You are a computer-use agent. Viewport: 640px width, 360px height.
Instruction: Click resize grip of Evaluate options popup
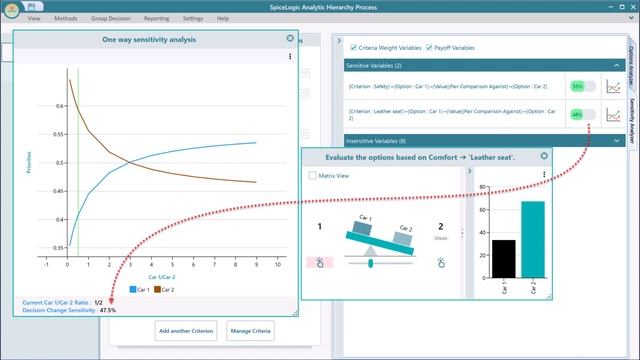[x=549, y=297]
